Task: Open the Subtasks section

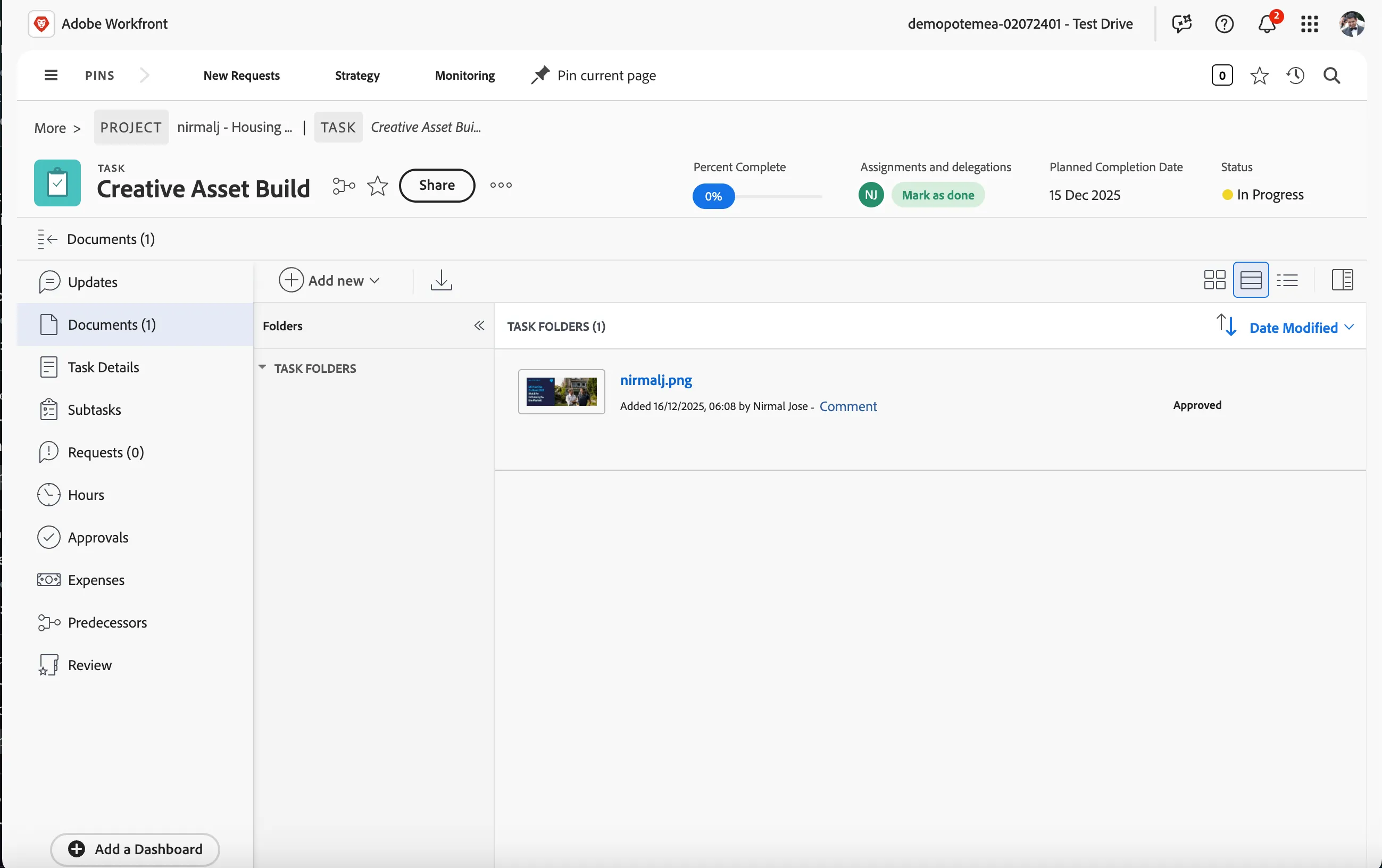Action: coord(136,410)
